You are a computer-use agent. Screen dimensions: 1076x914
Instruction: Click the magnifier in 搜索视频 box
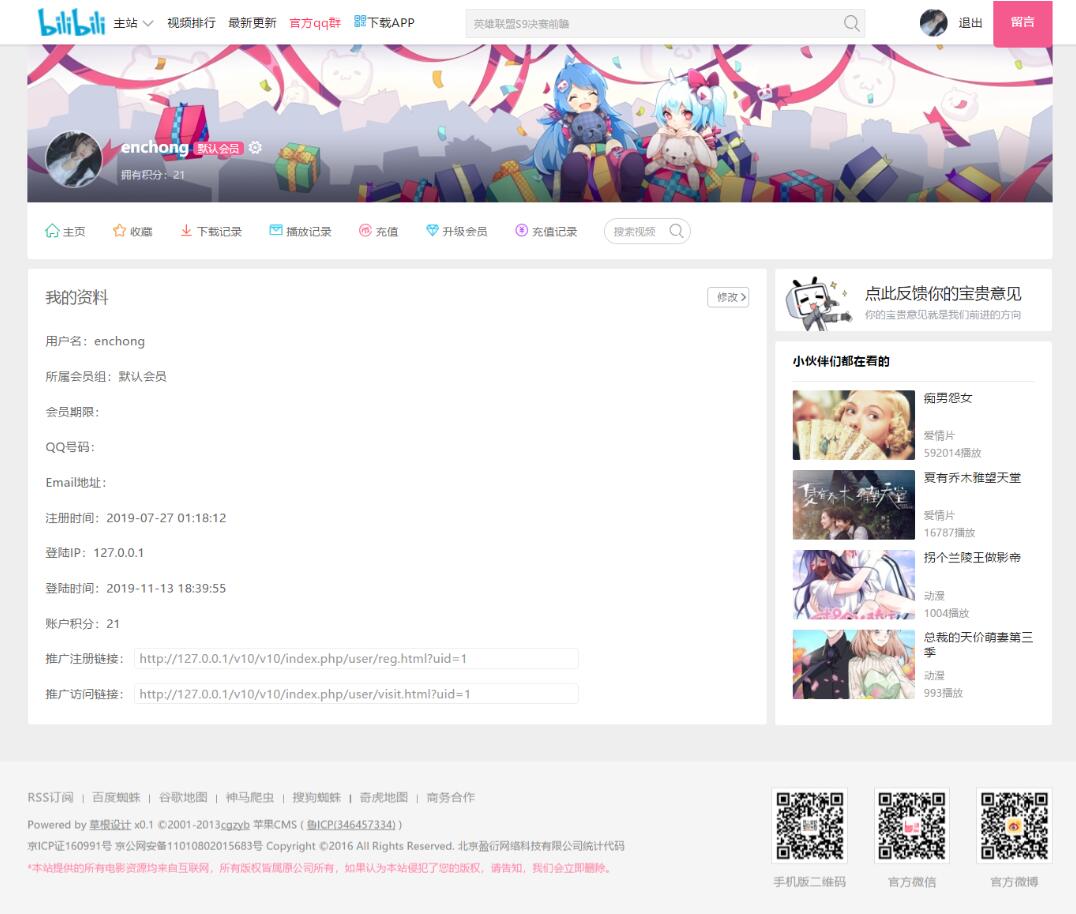click(676, 231)
